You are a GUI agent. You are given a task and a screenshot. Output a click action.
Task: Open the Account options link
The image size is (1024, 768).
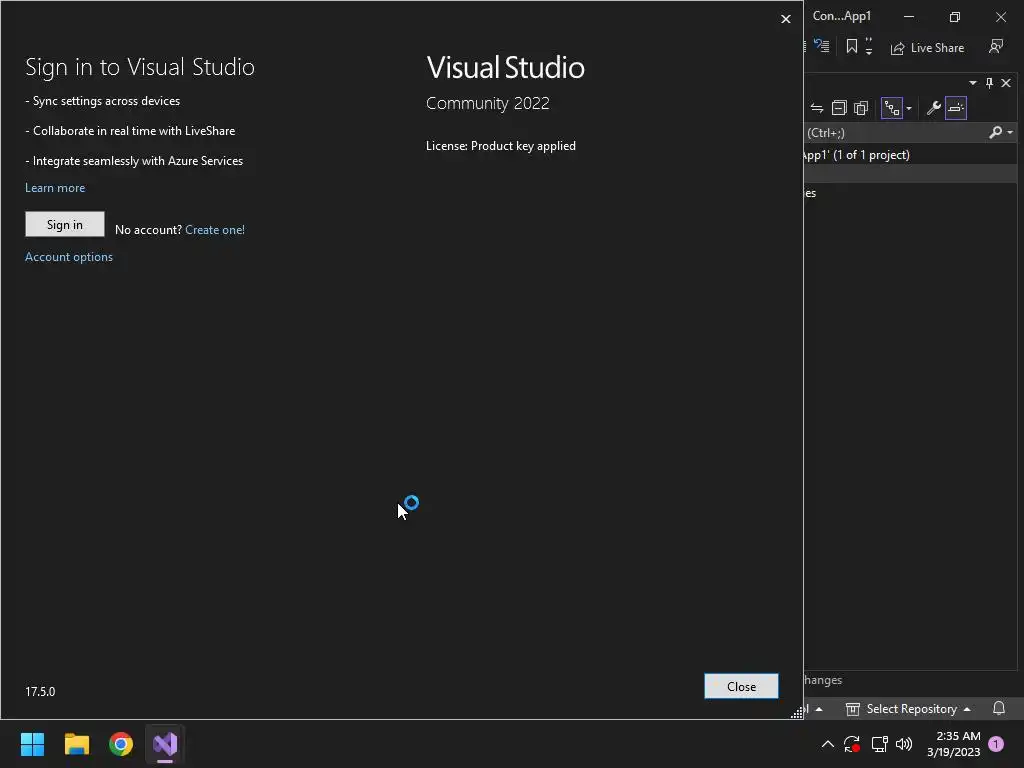69,257
